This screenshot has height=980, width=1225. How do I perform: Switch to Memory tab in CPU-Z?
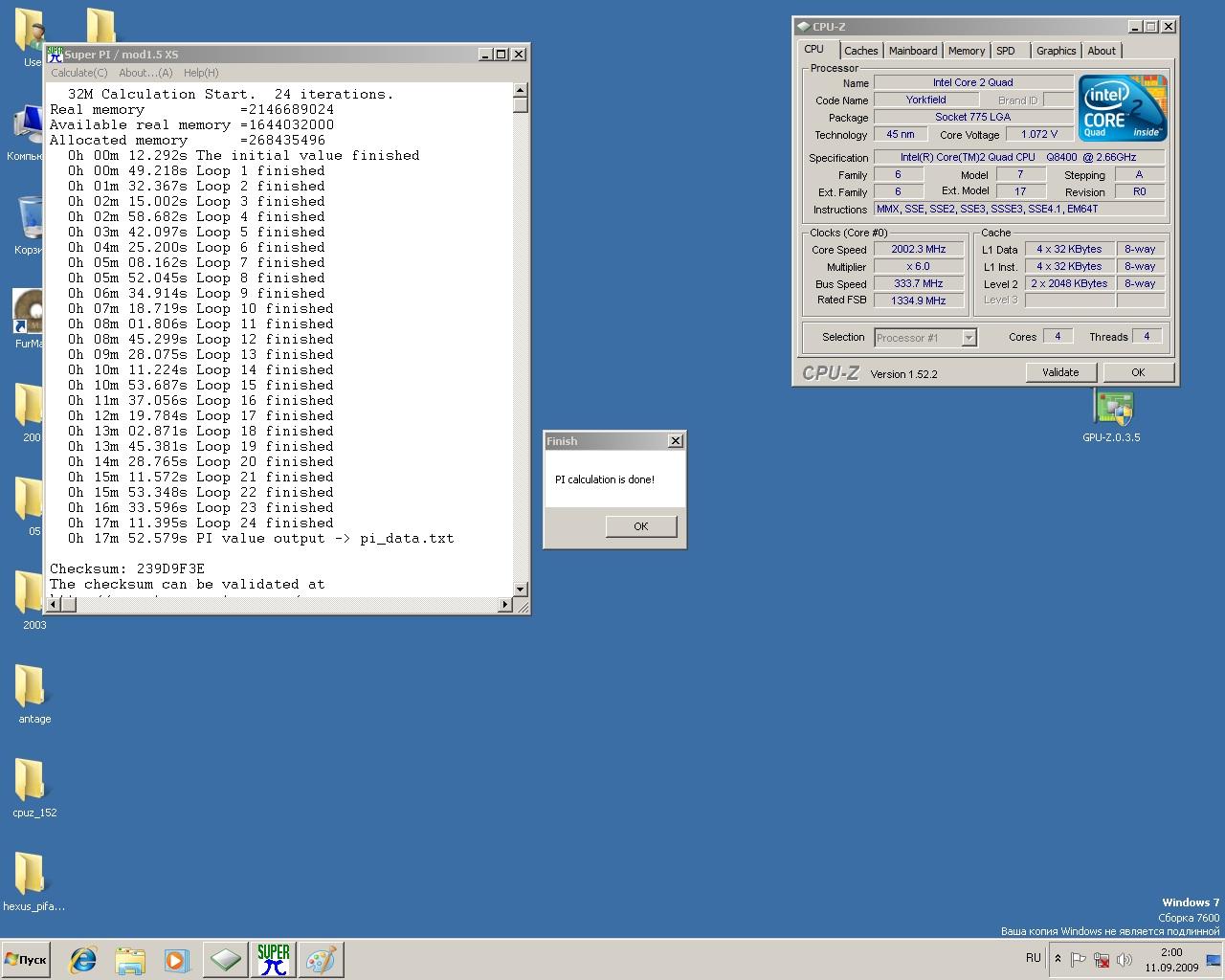point(967,51)
